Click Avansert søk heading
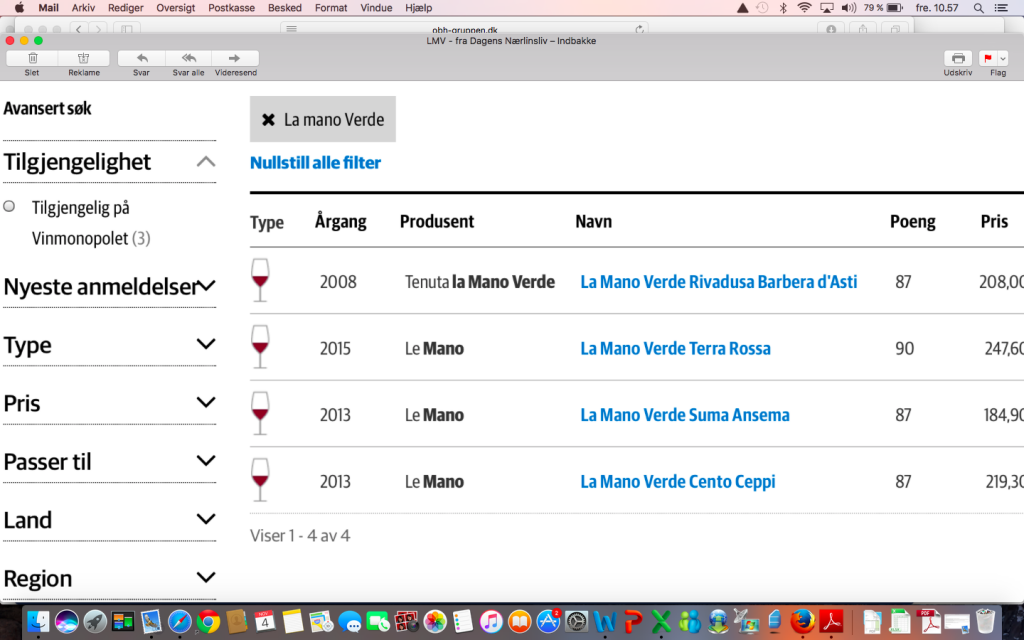The image size is (1024, 640). (x=48, y=108)
